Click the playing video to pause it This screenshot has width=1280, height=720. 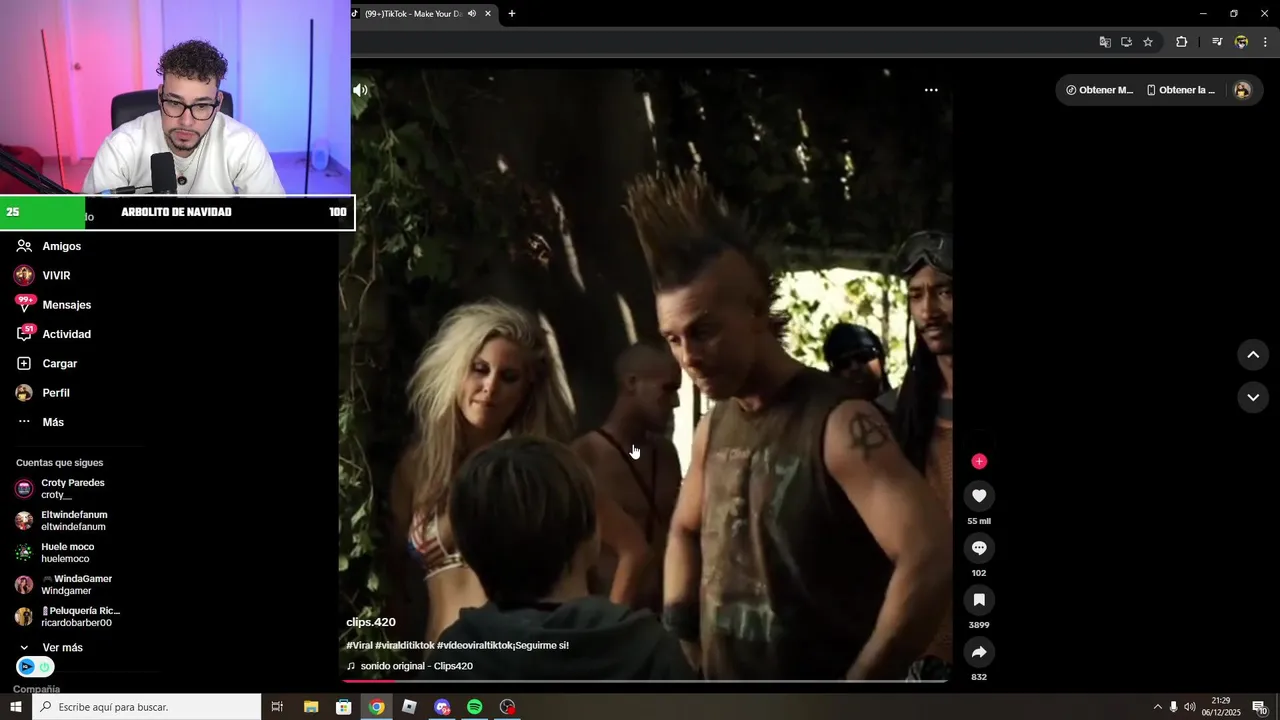coord(645,375)
